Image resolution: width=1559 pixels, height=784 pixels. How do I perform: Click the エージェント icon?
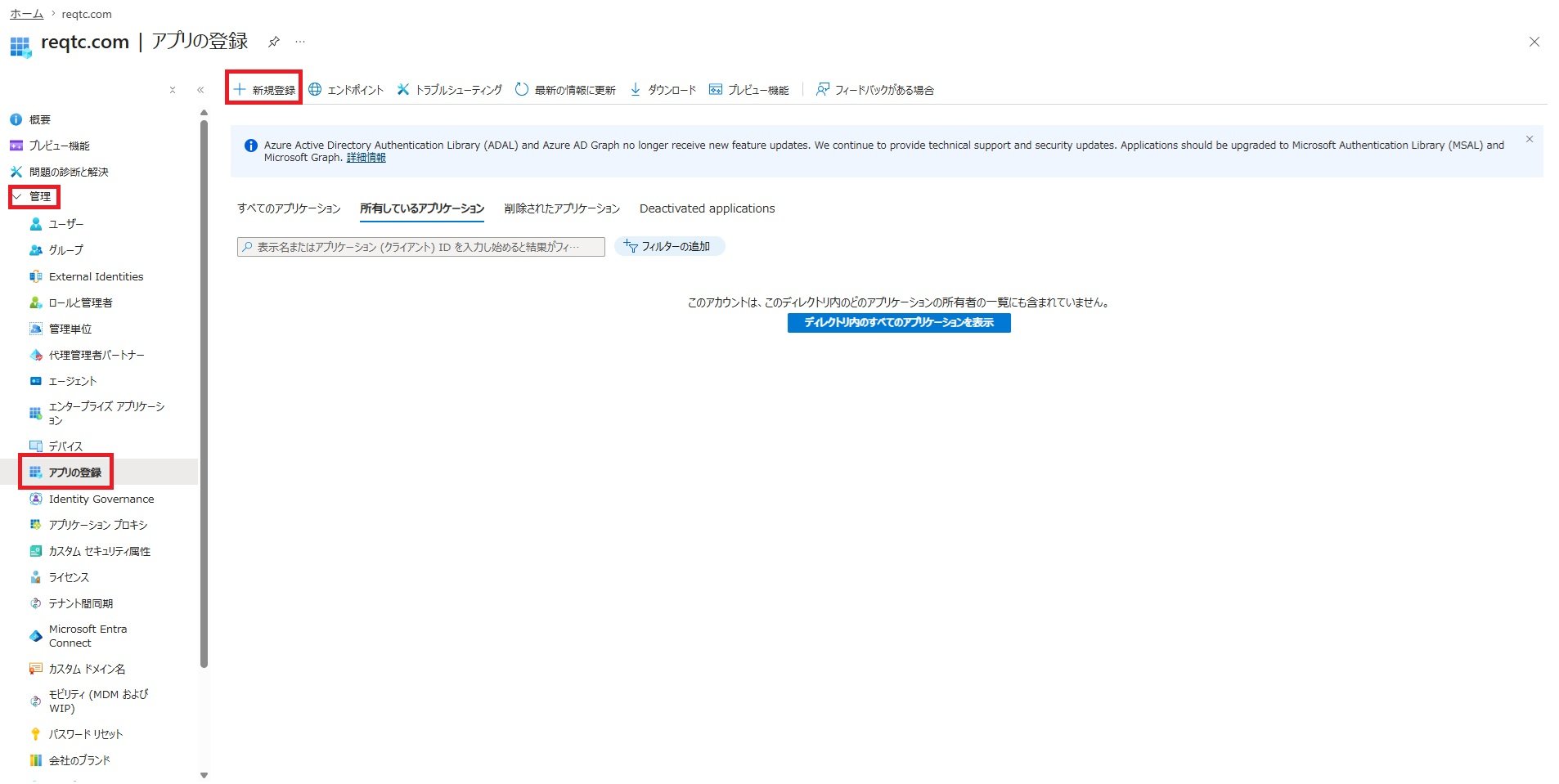[35, 381]
